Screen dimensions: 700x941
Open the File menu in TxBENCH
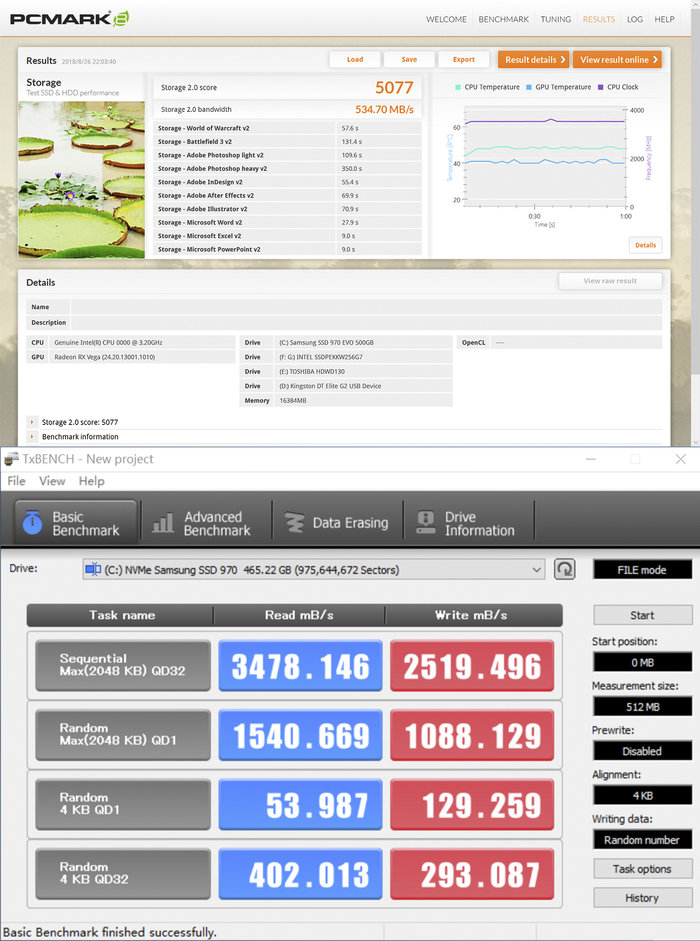(x=17, y=481)
